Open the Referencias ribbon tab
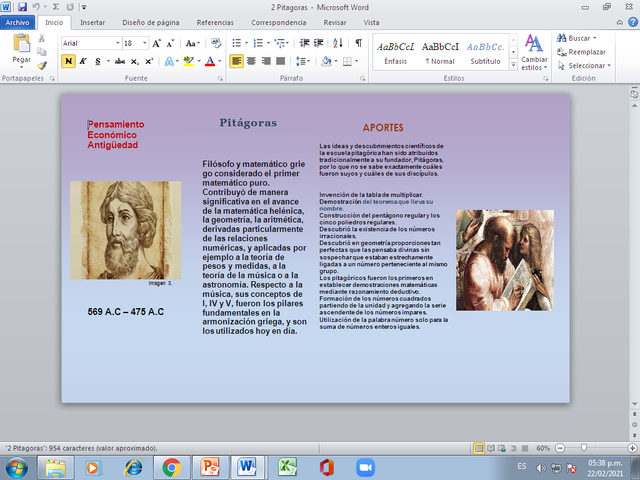The width and height of the screenshot is (640, 480). 216,20
